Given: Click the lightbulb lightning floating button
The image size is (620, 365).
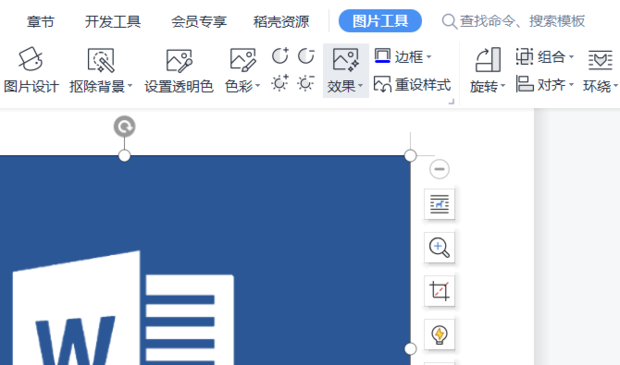Looking at the screenshot, I should (x=439, y=335).
